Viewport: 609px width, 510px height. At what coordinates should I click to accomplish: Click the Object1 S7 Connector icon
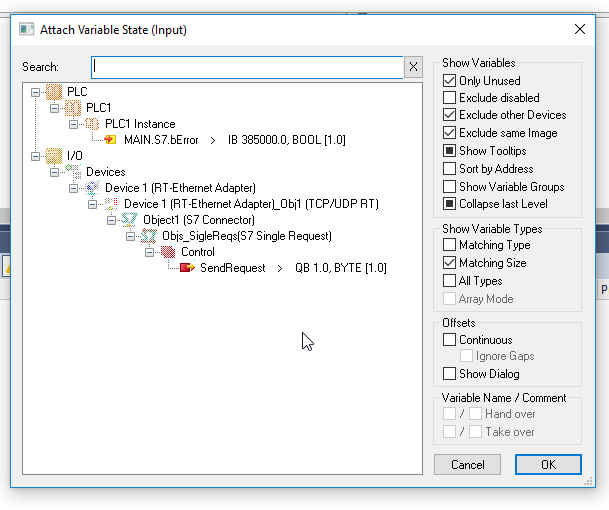130,220
